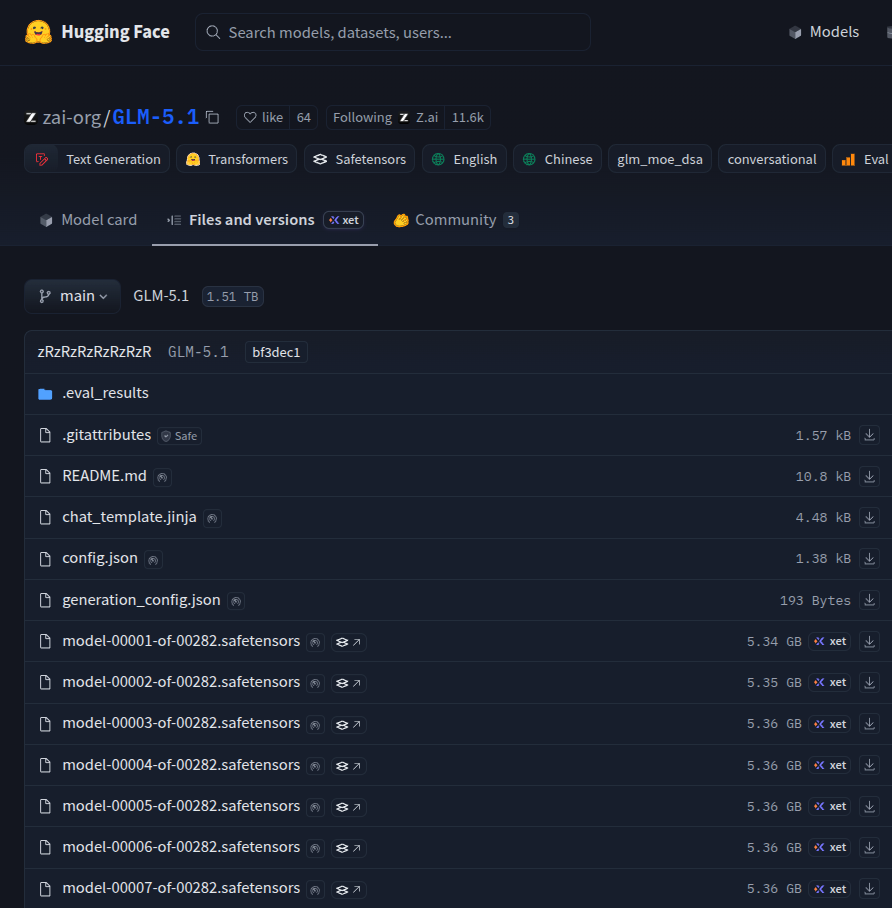Download model-00003-of-00282.safetensors
Viewport: 892px width, 908px height.
[869, 724]
